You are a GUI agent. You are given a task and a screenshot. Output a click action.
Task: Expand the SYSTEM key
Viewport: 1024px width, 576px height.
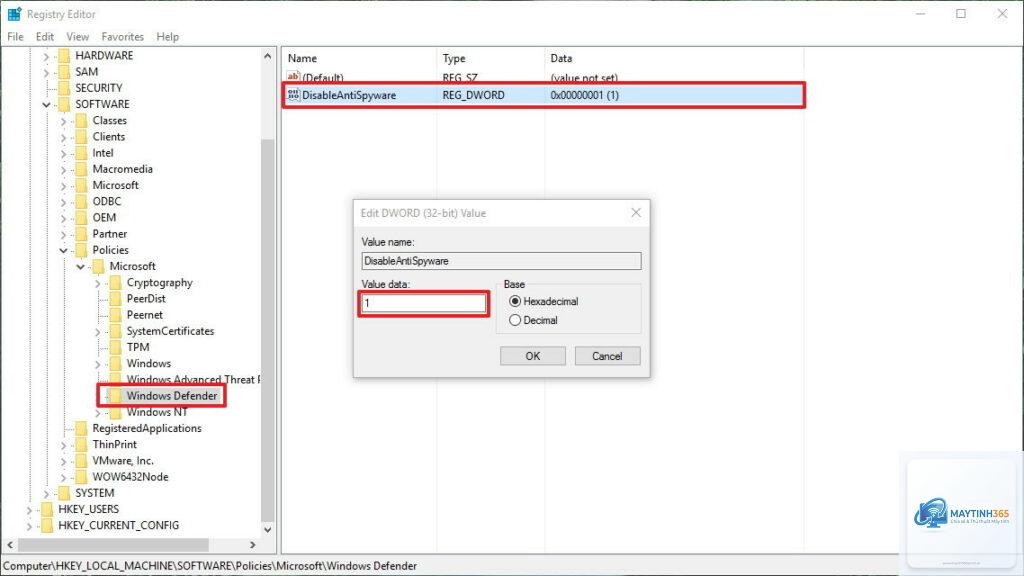(46, 493)
